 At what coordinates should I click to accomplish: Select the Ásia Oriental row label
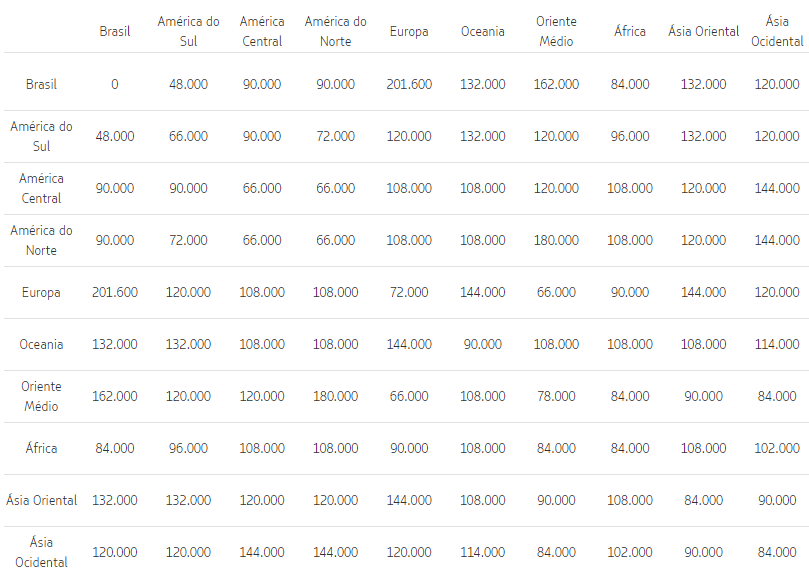[x=42, y=500]
